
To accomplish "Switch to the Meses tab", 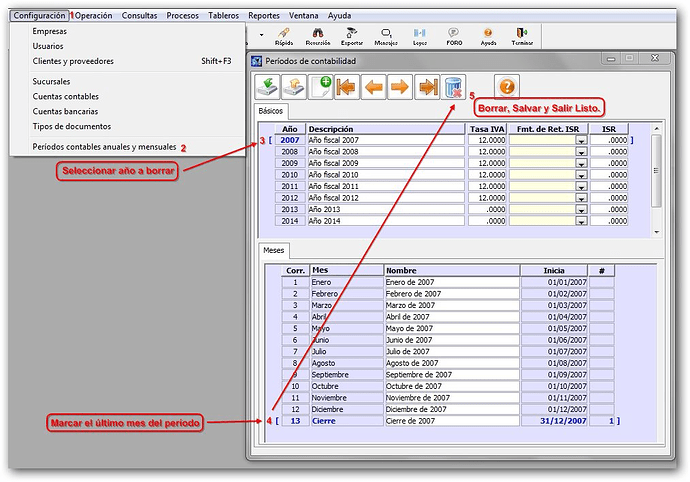I will coord(273,250).
